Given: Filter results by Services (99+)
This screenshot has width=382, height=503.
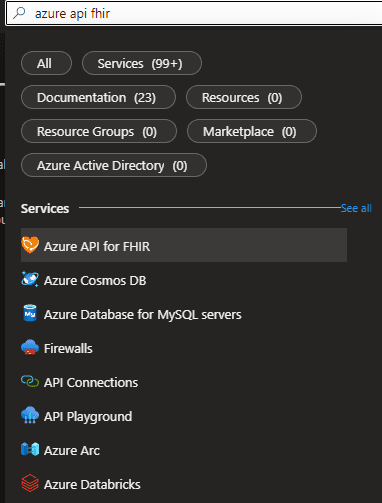Looking at the screenshot, I should click(142, 63).
